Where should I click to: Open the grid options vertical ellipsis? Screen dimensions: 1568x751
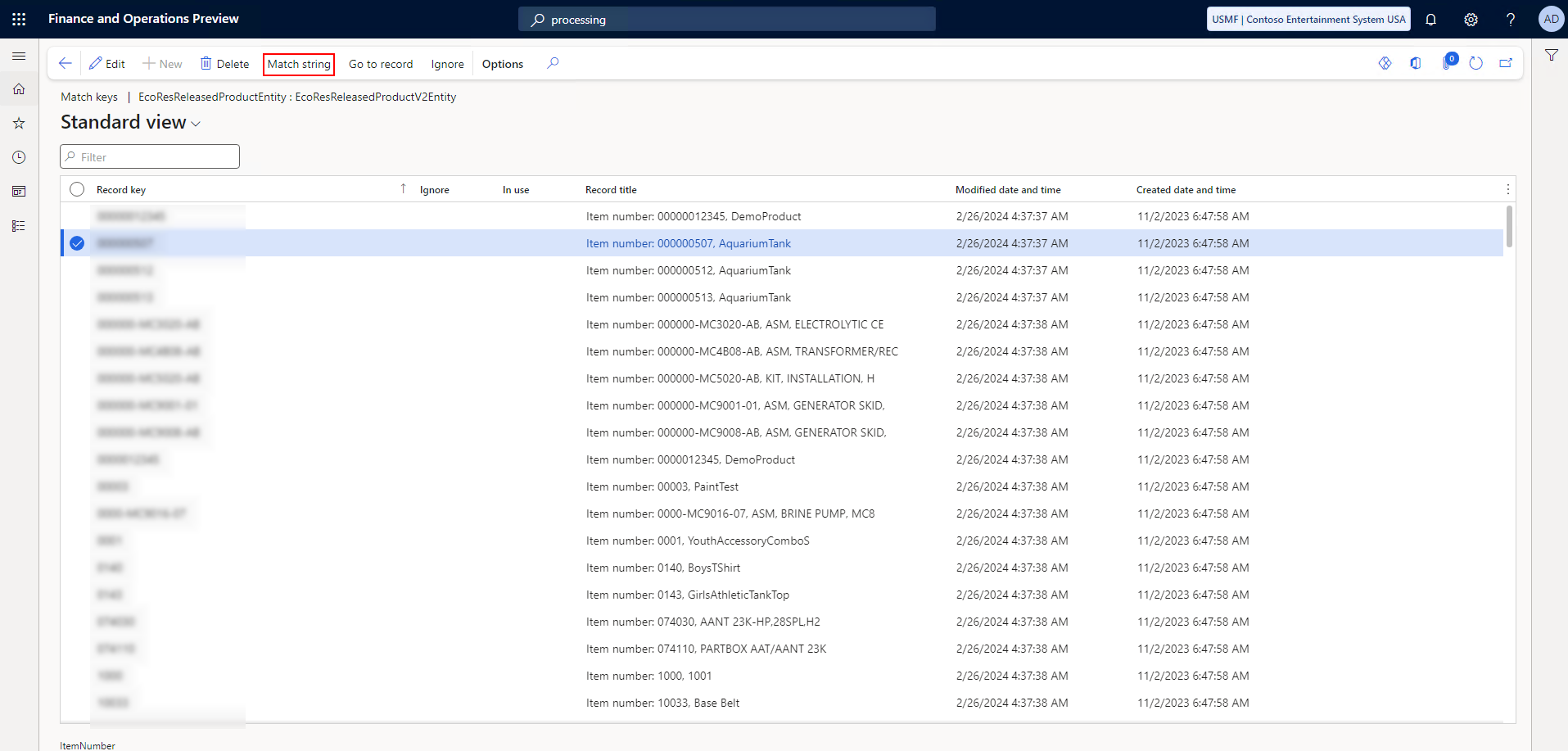point(1507,189)
